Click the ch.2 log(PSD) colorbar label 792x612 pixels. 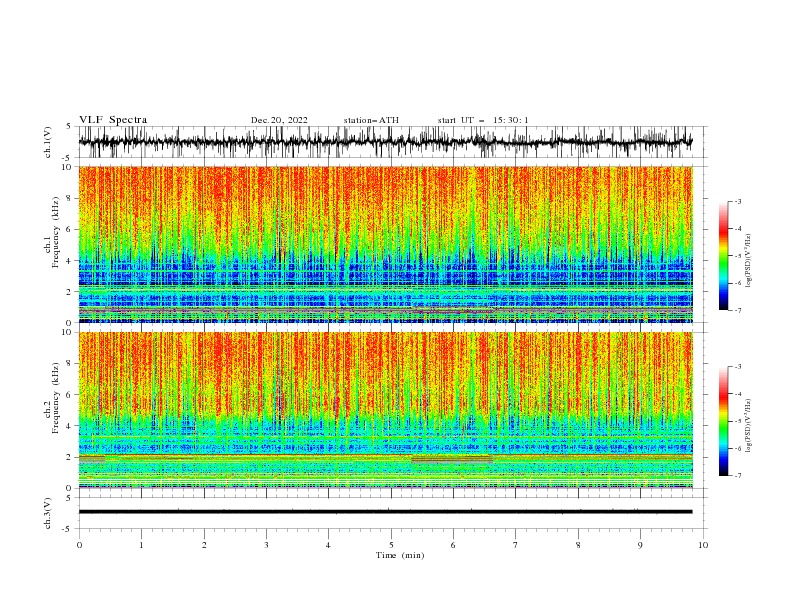pyautogui.click(x=749, y=426)
